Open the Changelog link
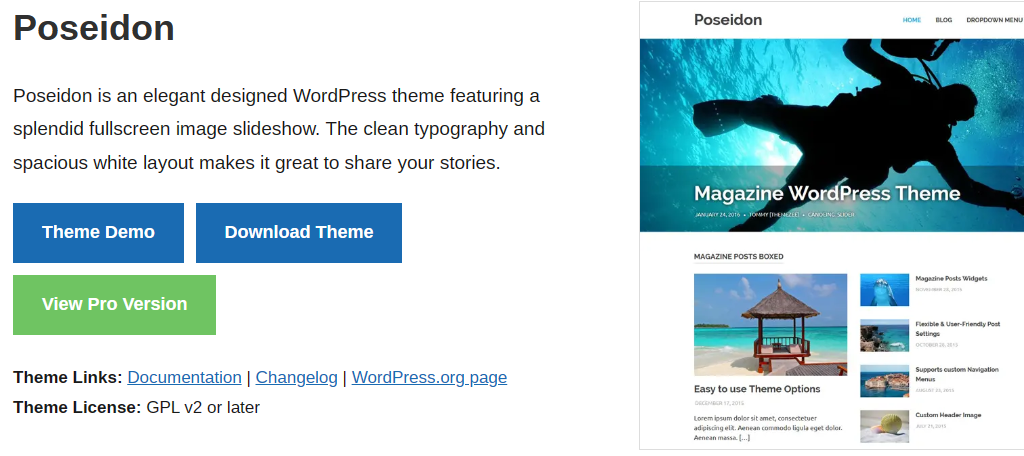 296,378
